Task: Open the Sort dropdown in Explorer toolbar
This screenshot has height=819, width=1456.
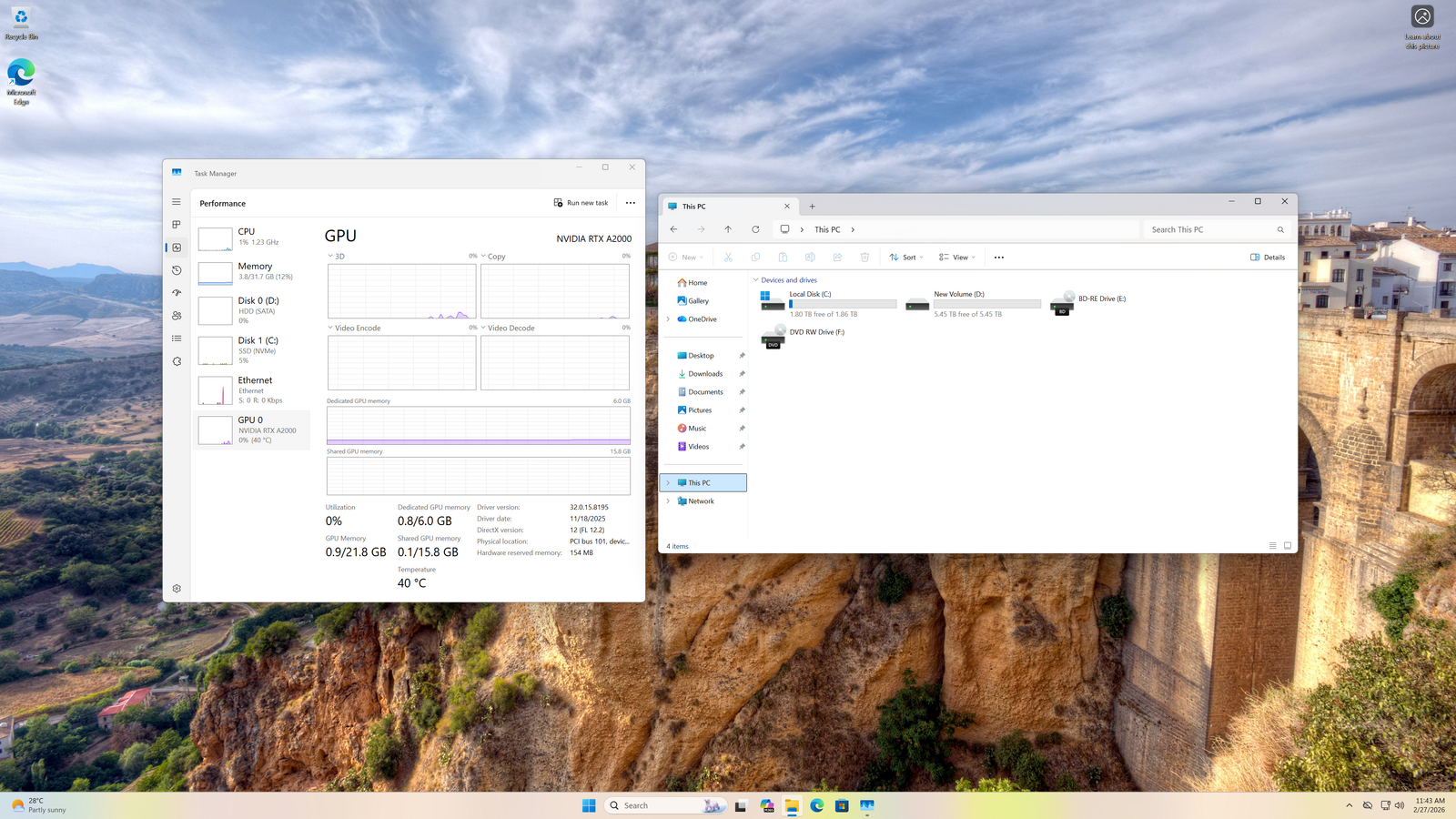Action: pos(906,258)
